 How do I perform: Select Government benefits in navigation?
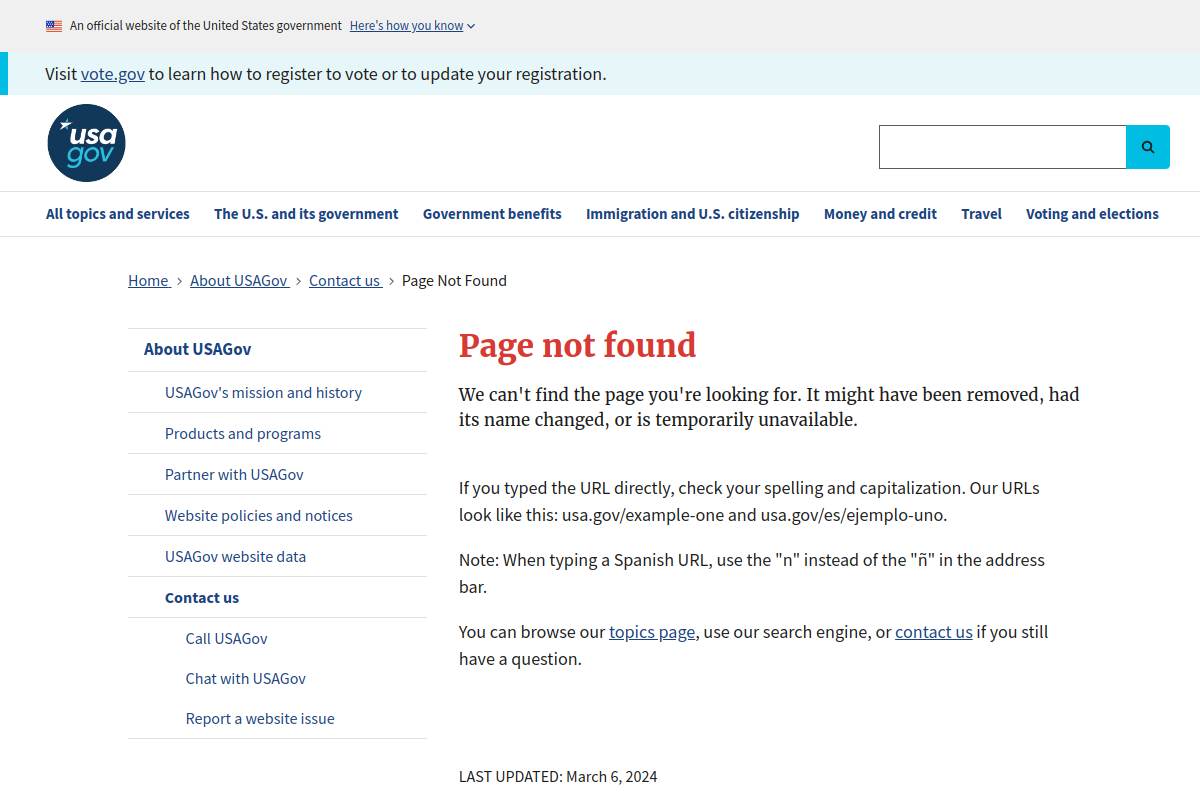pyautogui.click(x=492, y=214)
